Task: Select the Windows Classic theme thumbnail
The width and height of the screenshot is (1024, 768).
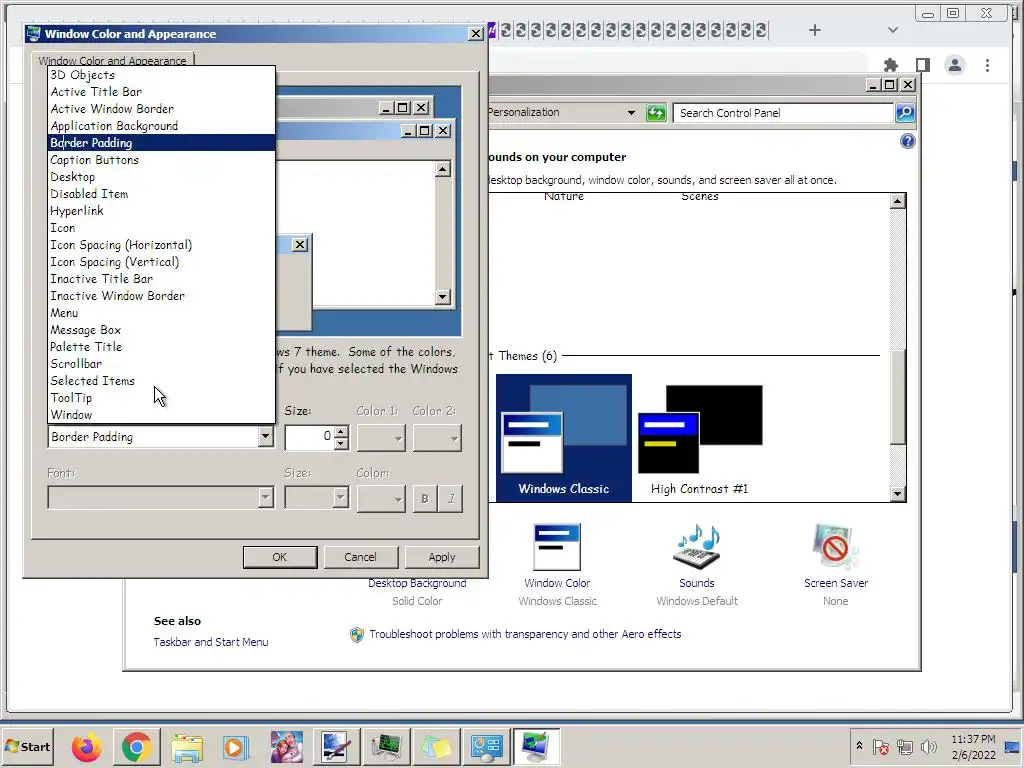Action: point(564,438)
